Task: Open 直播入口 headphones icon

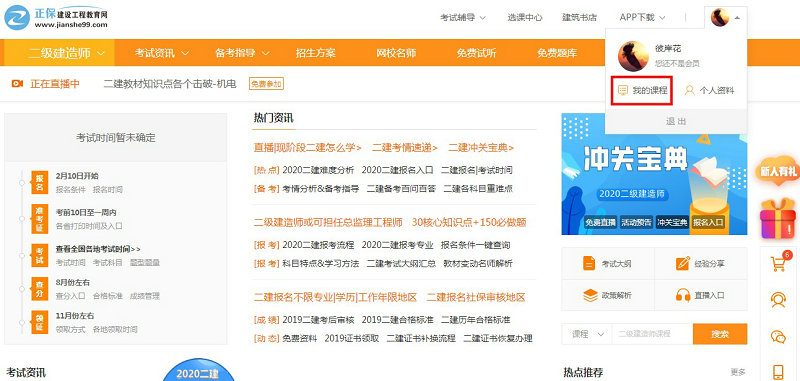Action: [683, 295]
